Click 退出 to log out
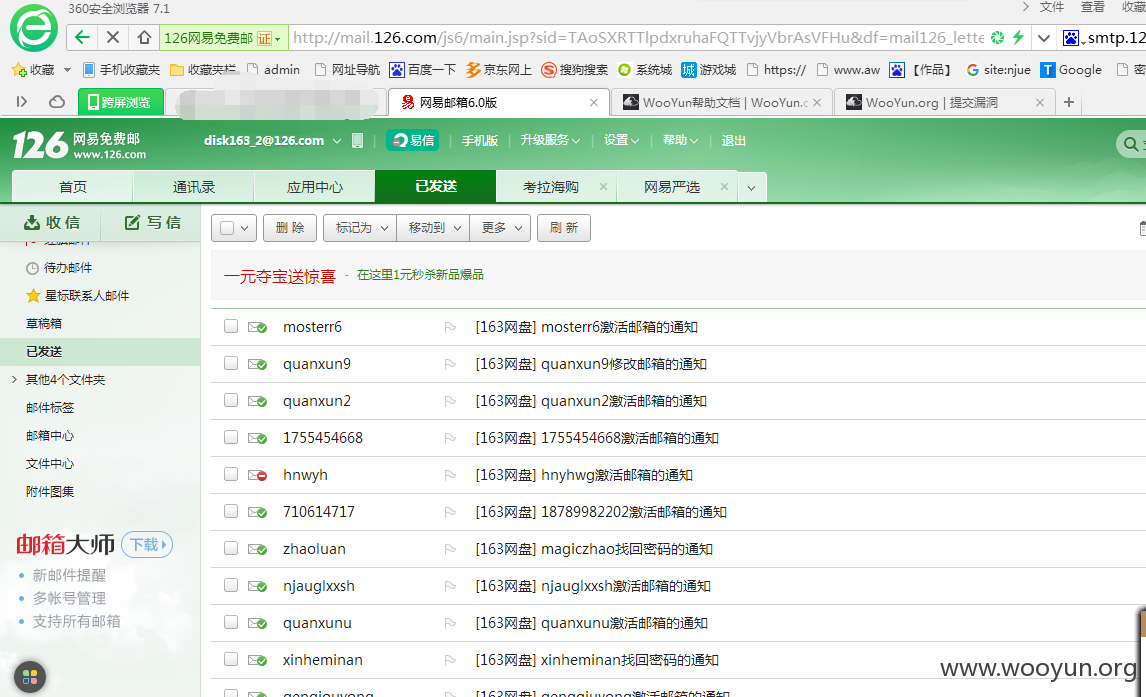Screen dimensions: 1146x697 (x=733, y=140)
